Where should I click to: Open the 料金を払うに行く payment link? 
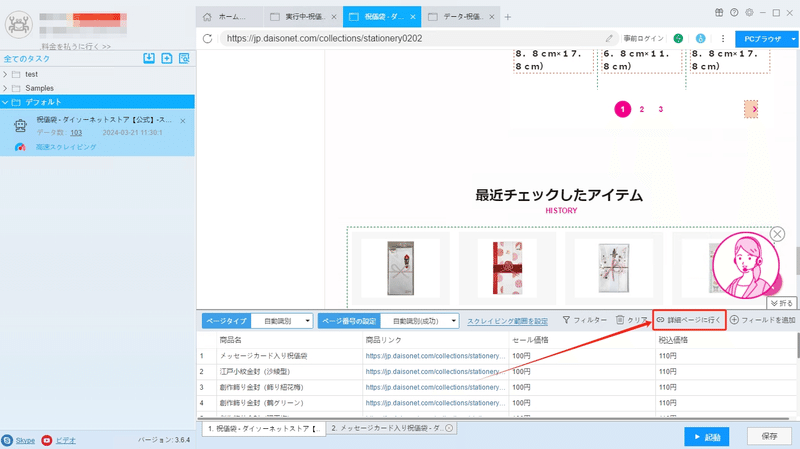tap(76, 46)
